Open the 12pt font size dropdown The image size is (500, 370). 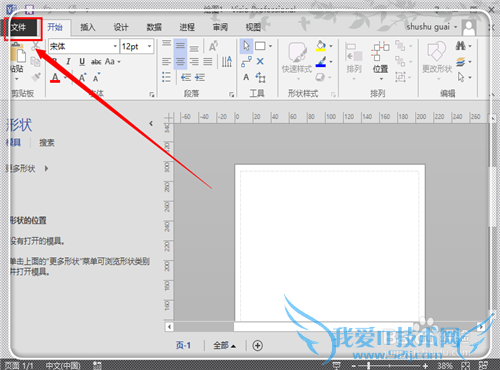point(149,46)
